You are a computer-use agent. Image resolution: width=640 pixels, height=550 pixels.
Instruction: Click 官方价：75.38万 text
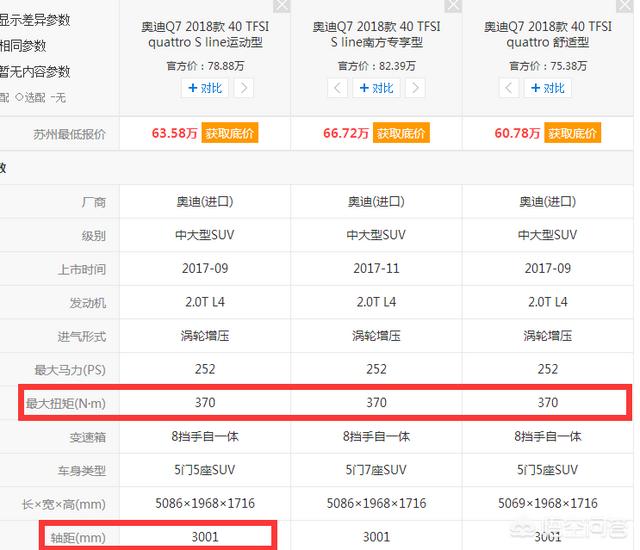point(548,66)
